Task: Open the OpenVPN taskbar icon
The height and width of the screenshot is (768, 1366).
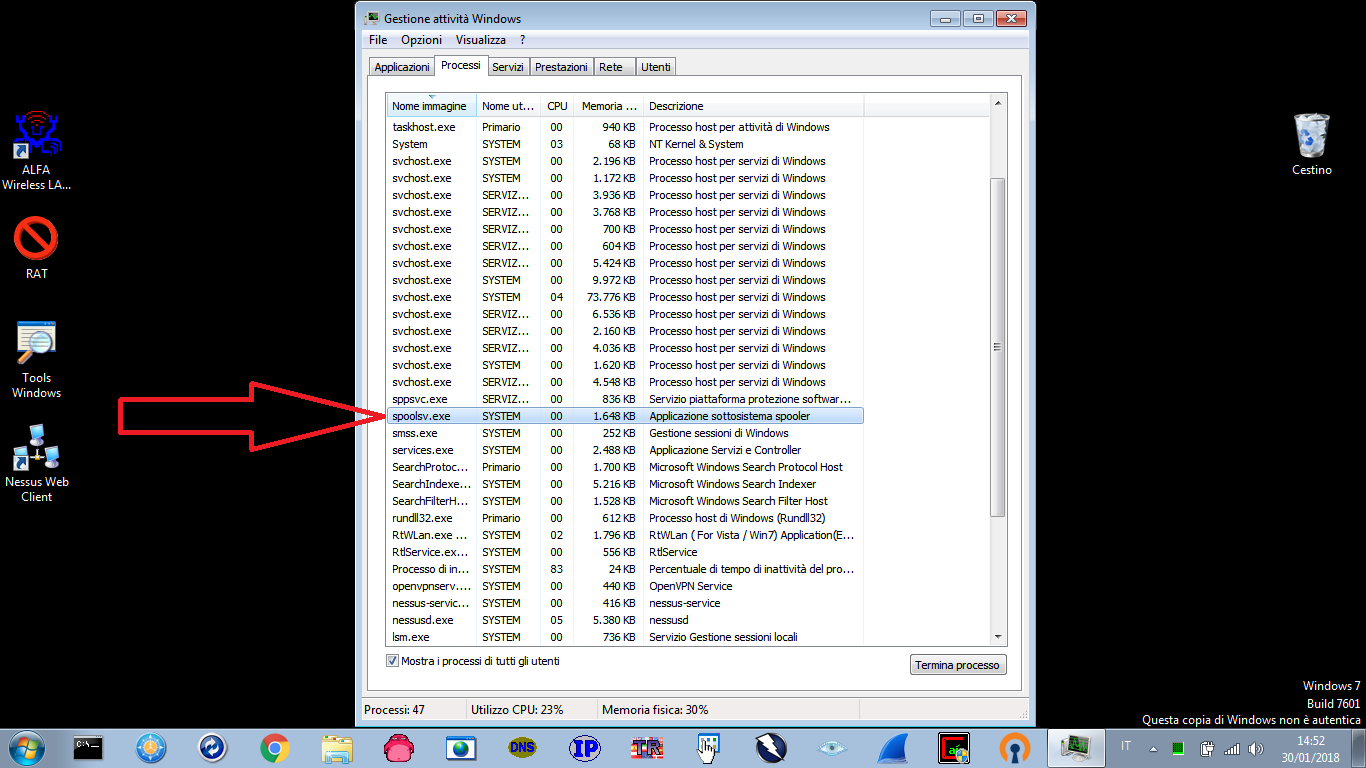Action: tap(1015, 747)
